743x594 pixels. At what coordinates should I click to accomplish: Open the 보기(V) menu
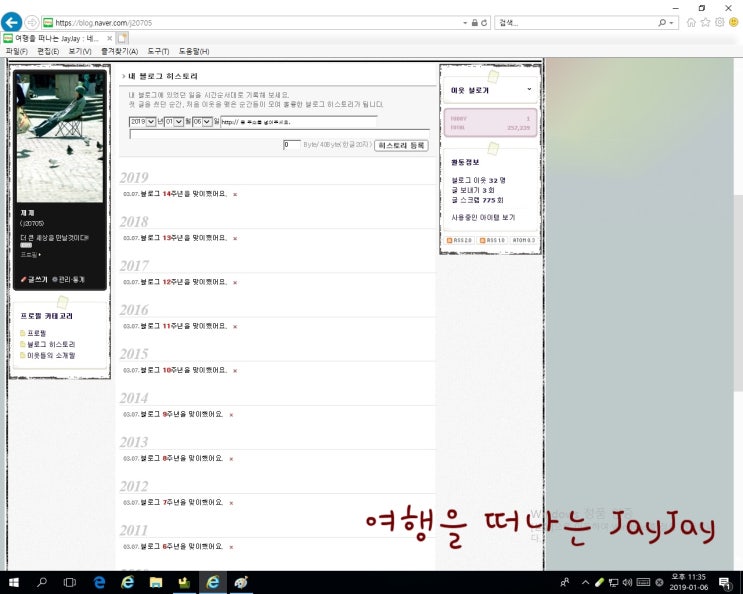(80, 51)
